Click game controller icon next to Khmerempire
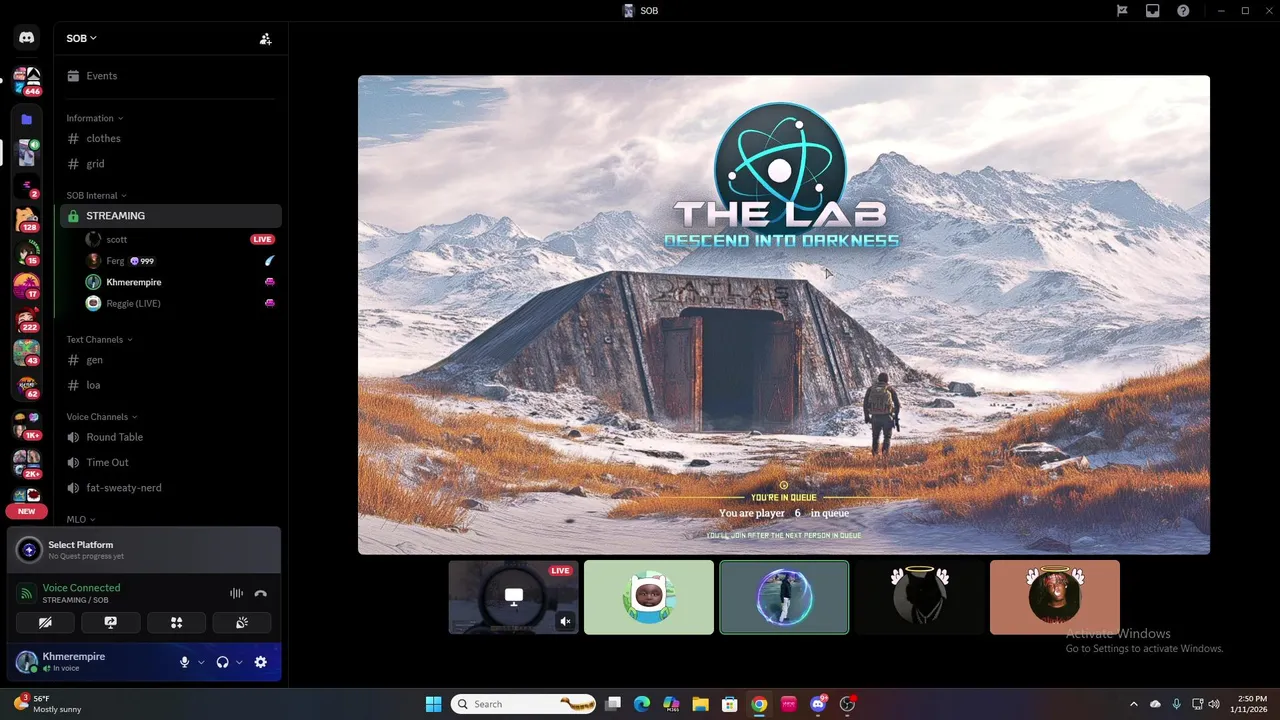The image size is (1280, 720). [x=269, y=282]
